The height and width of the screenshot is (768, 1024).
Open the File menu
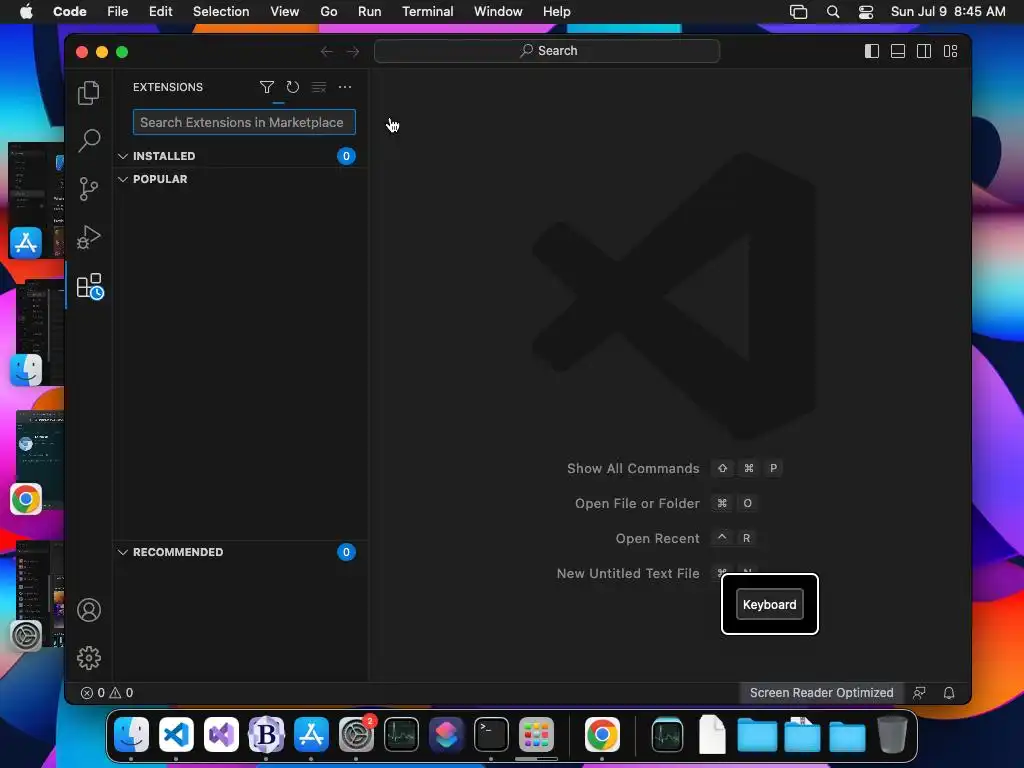pyautogui.click(x=118, y=12)
